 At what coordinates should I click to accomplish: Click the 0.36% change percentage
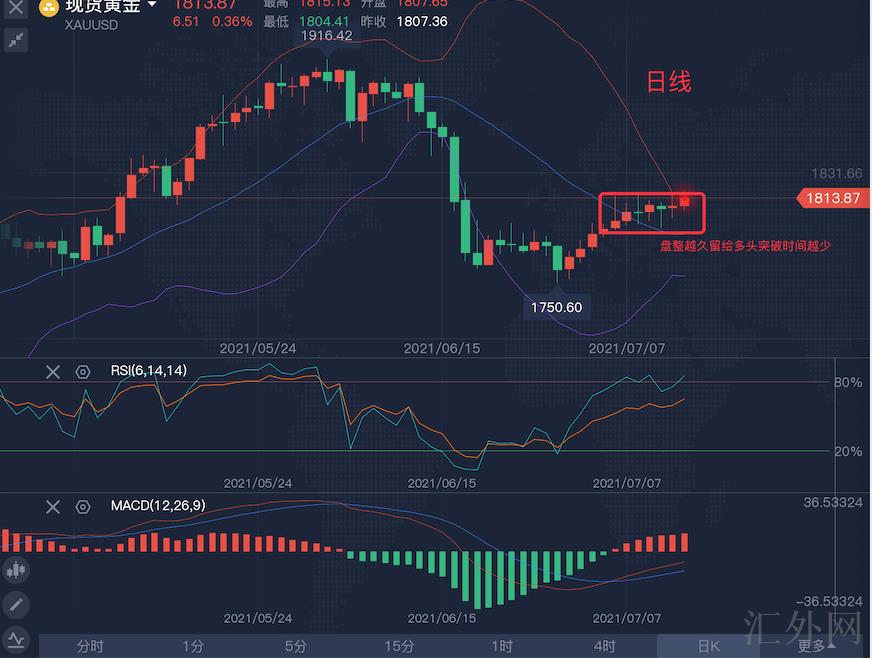(232, 22)
